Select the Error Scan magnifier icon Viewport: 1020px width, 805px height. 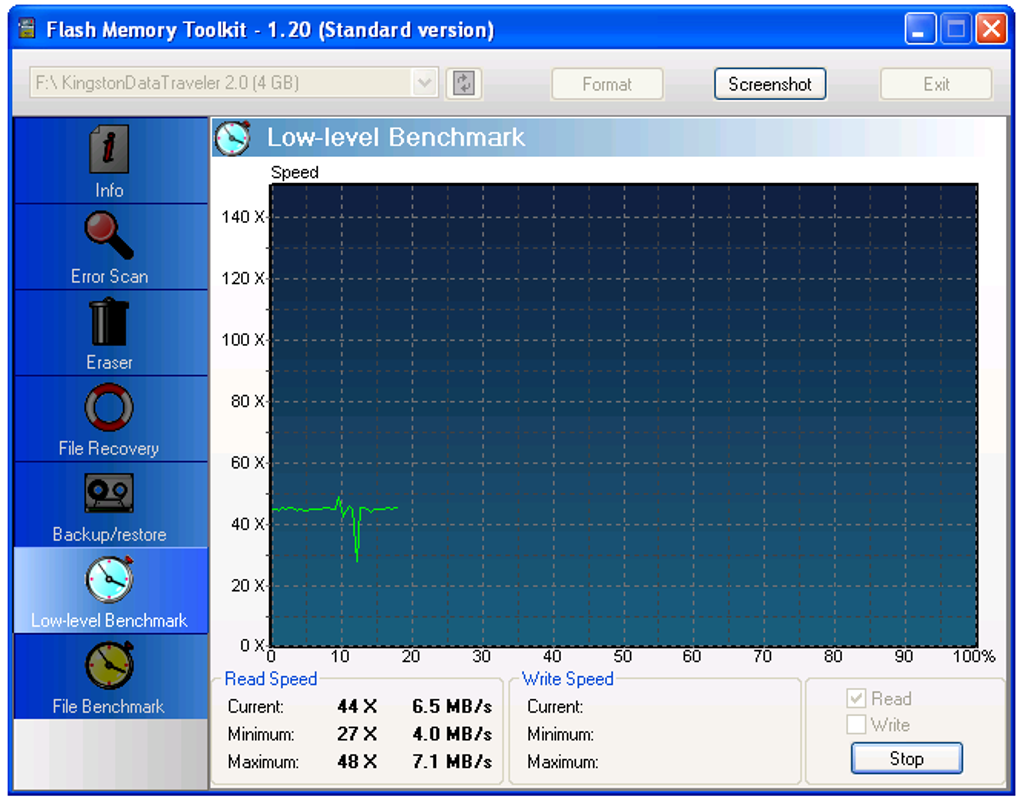[109, 235]
